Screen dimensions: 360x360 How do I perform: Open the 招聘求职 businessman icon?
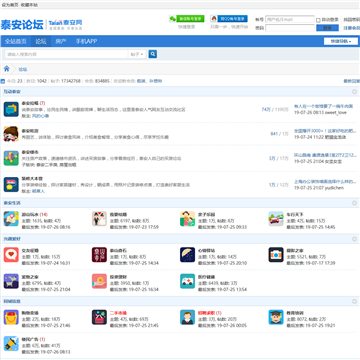tap(187, 317)
